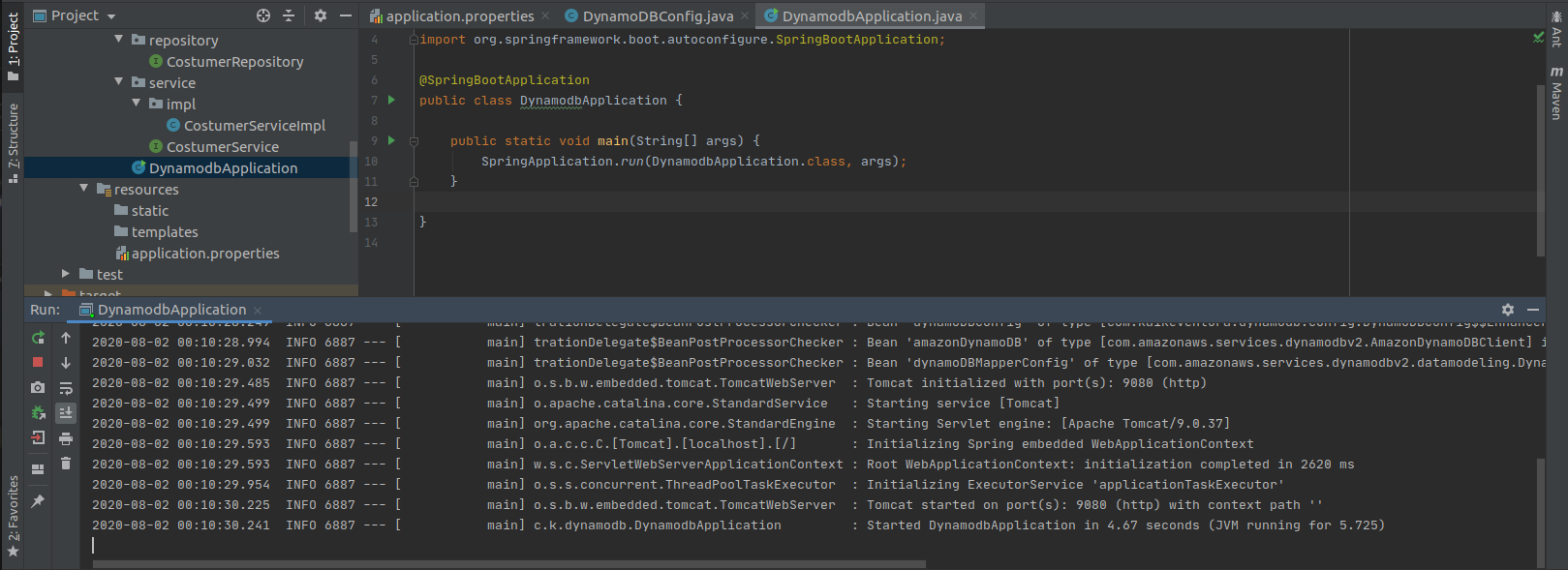The height and width of the screenshot is (570, 1568).
Task: Open Project view dropdown
Action: point(75,15)
